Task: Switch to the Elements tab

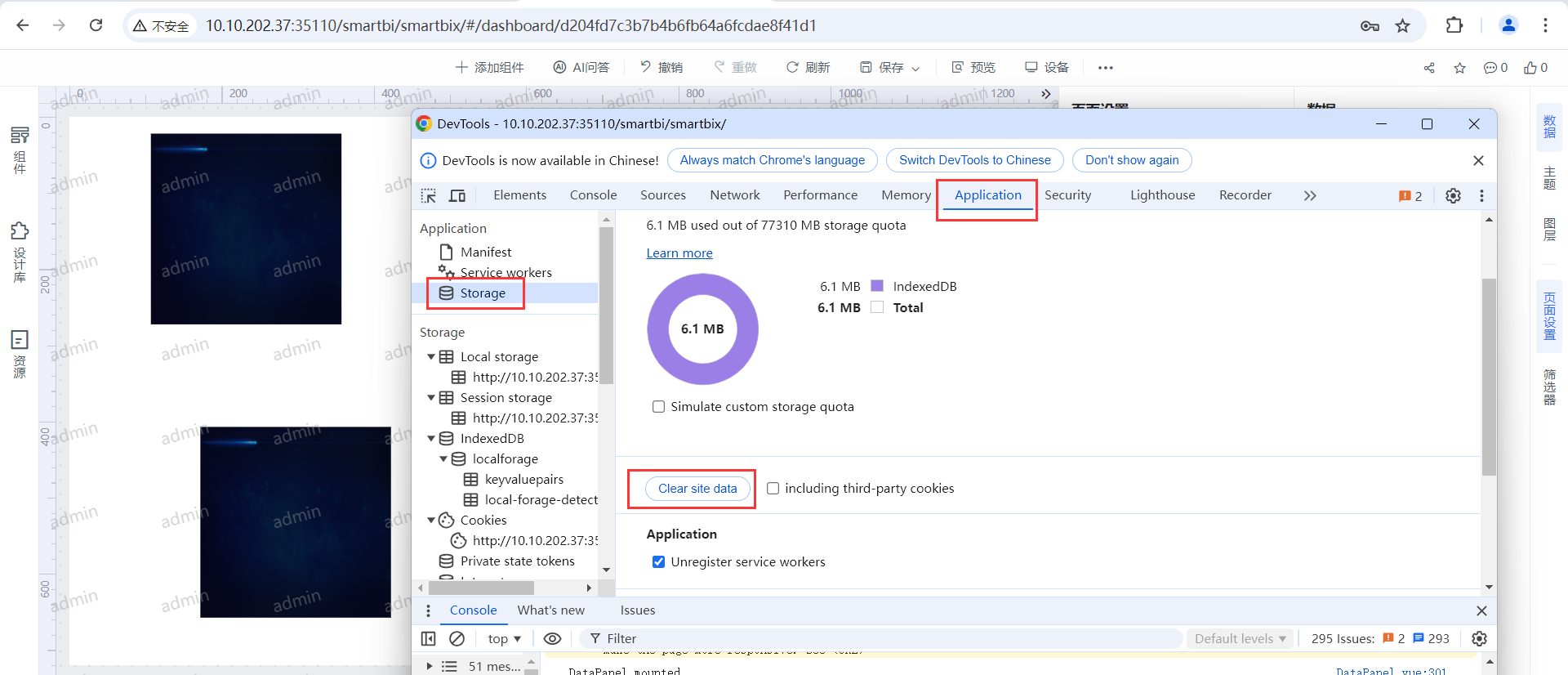Action: [x=519, y=194]
